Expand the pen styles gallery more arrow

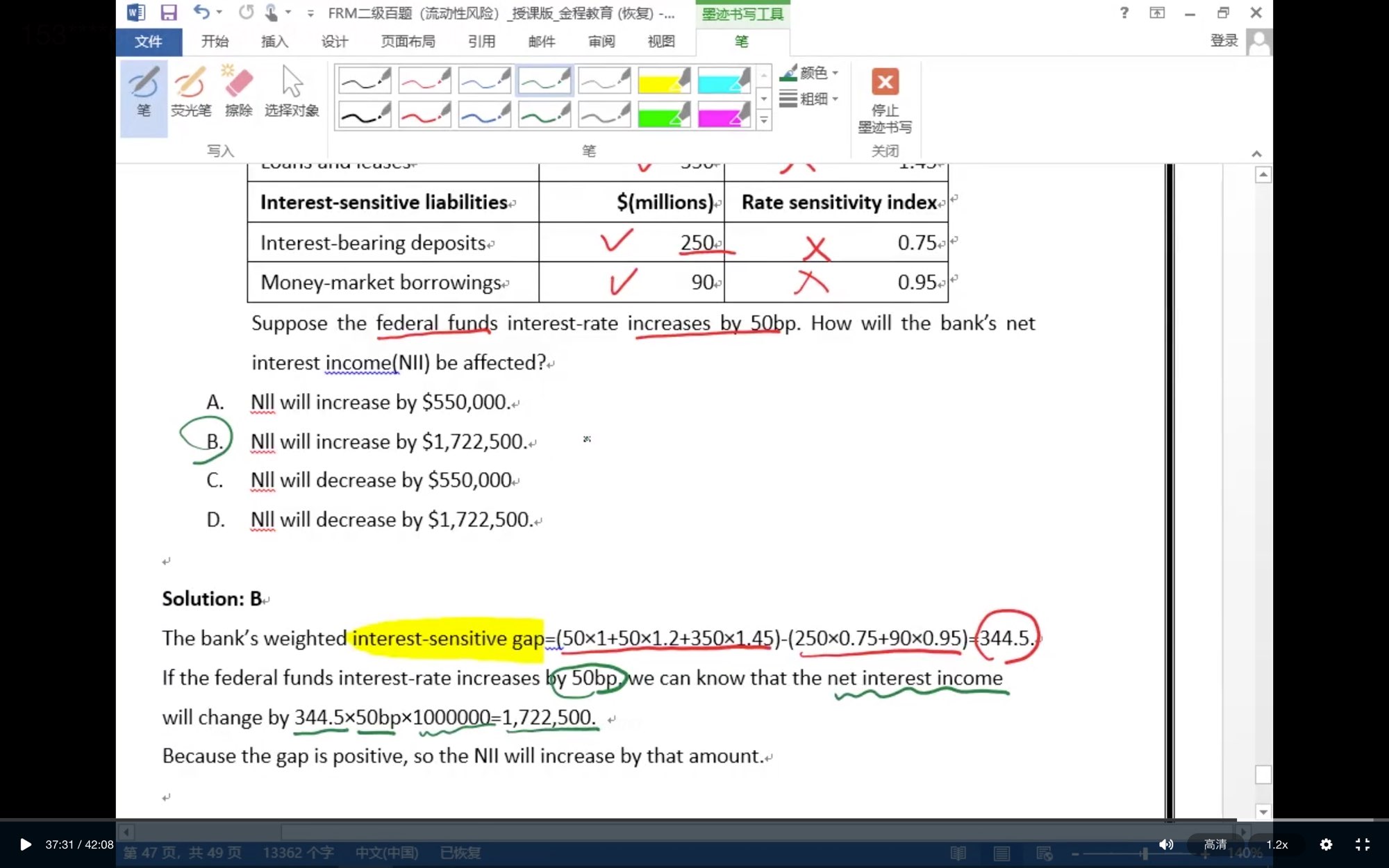coord(763,121)
